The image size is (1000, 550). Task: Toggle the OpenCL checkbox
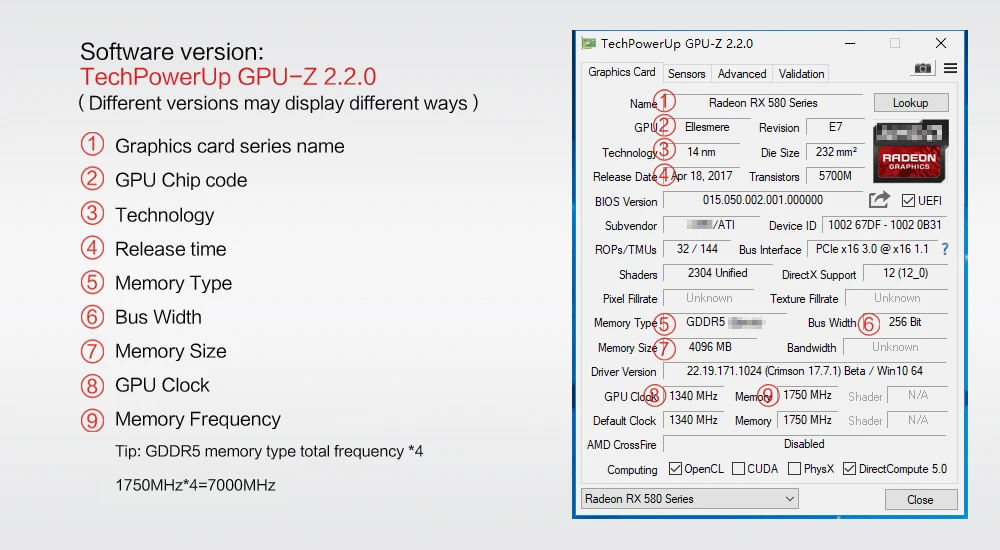pos(675,469)
